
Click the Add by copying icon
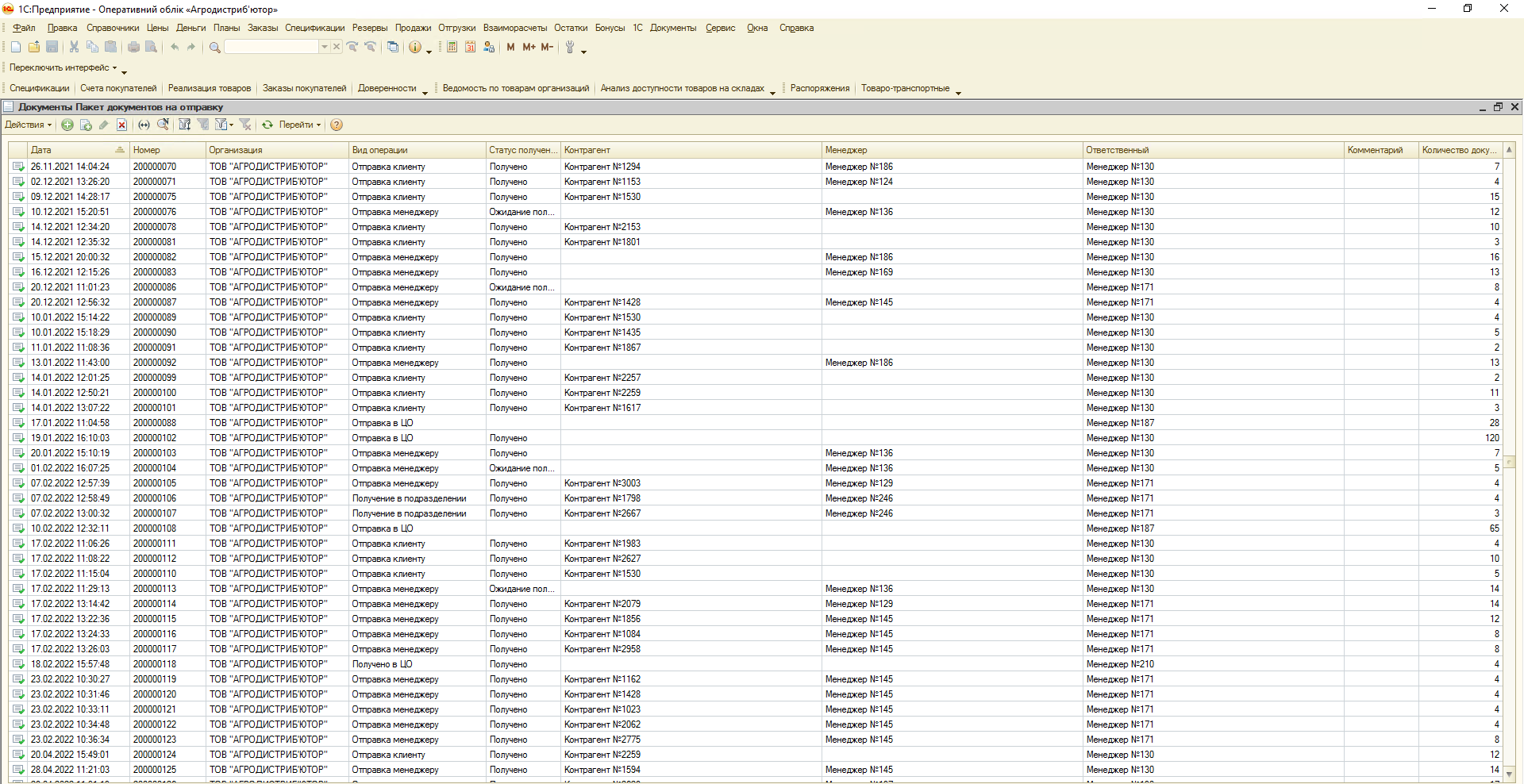pos(86,125)
